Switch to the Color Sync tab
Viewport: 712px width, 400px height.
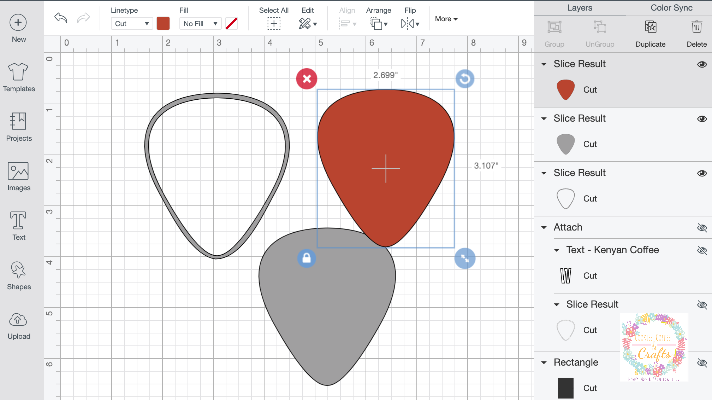point(671,8)
